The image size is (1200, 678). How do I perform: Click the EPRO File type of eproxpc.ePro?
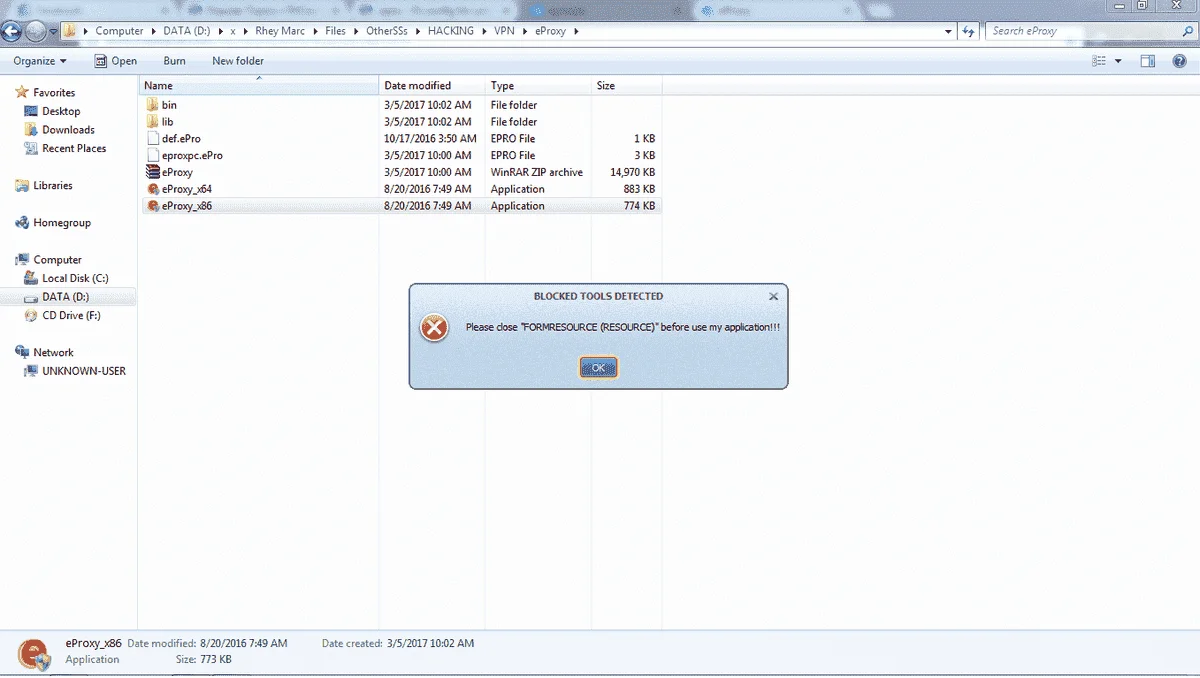coord(512,156)
